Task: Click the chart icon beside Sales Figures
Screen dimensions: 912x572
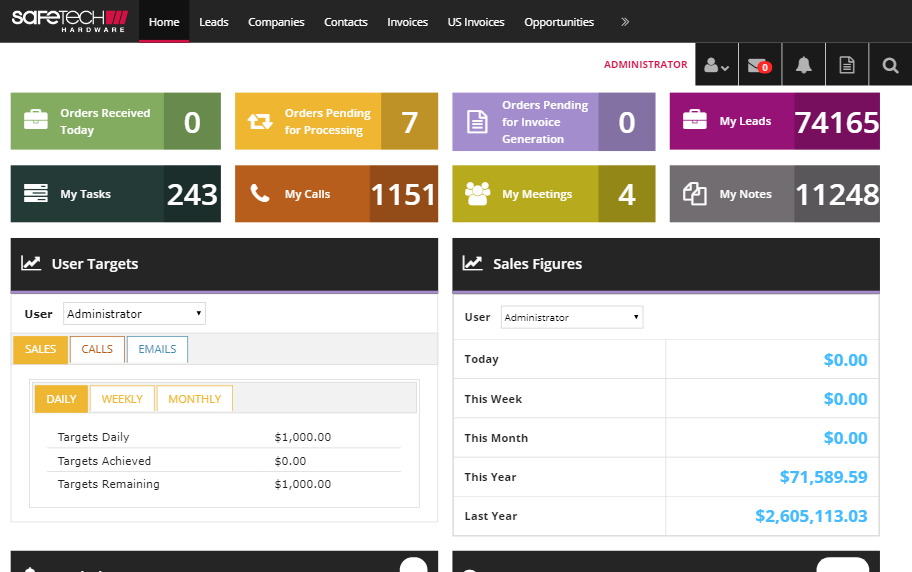Action: [472, 263]
